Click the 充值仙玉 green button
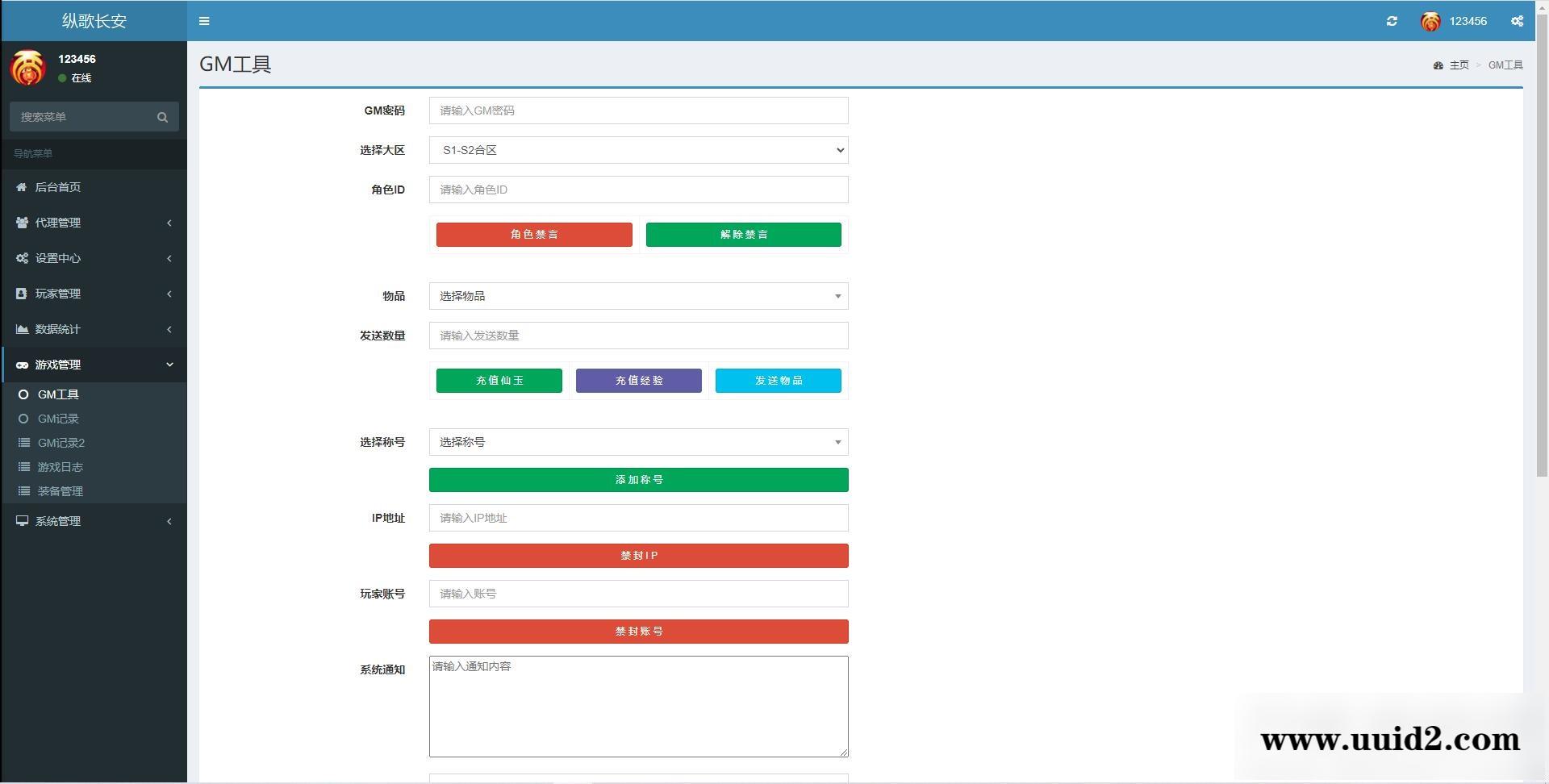This screenshot has height=784, width=1549. 499,381
